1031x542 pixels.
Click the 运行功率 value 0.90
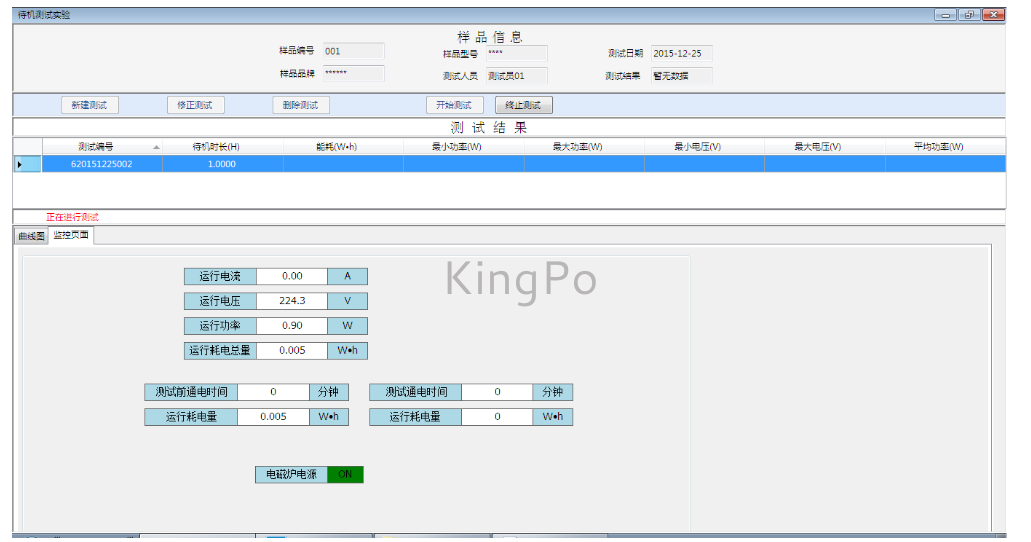[x=292, y=326]
